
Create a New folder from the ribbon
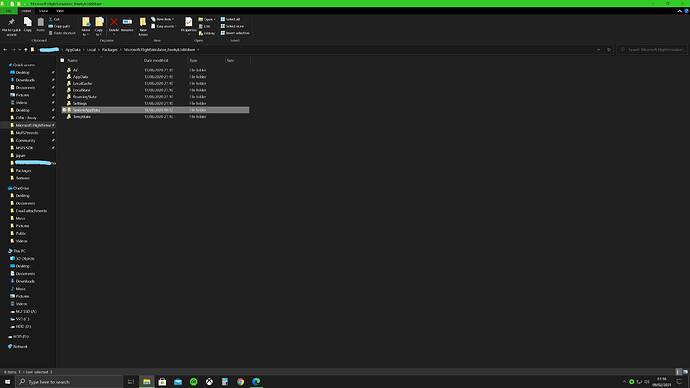[x=143, y=26]
